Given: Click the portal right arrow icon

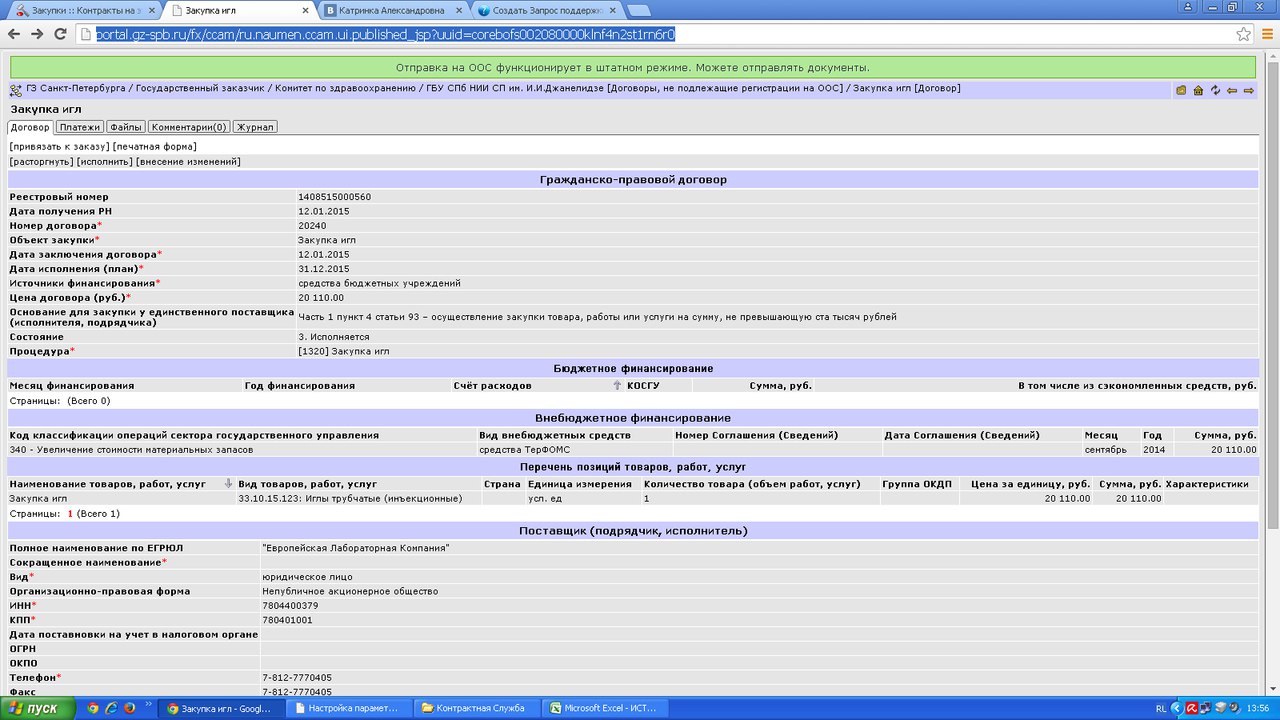Looking at the screenshot, I should tap(1248, 90).
